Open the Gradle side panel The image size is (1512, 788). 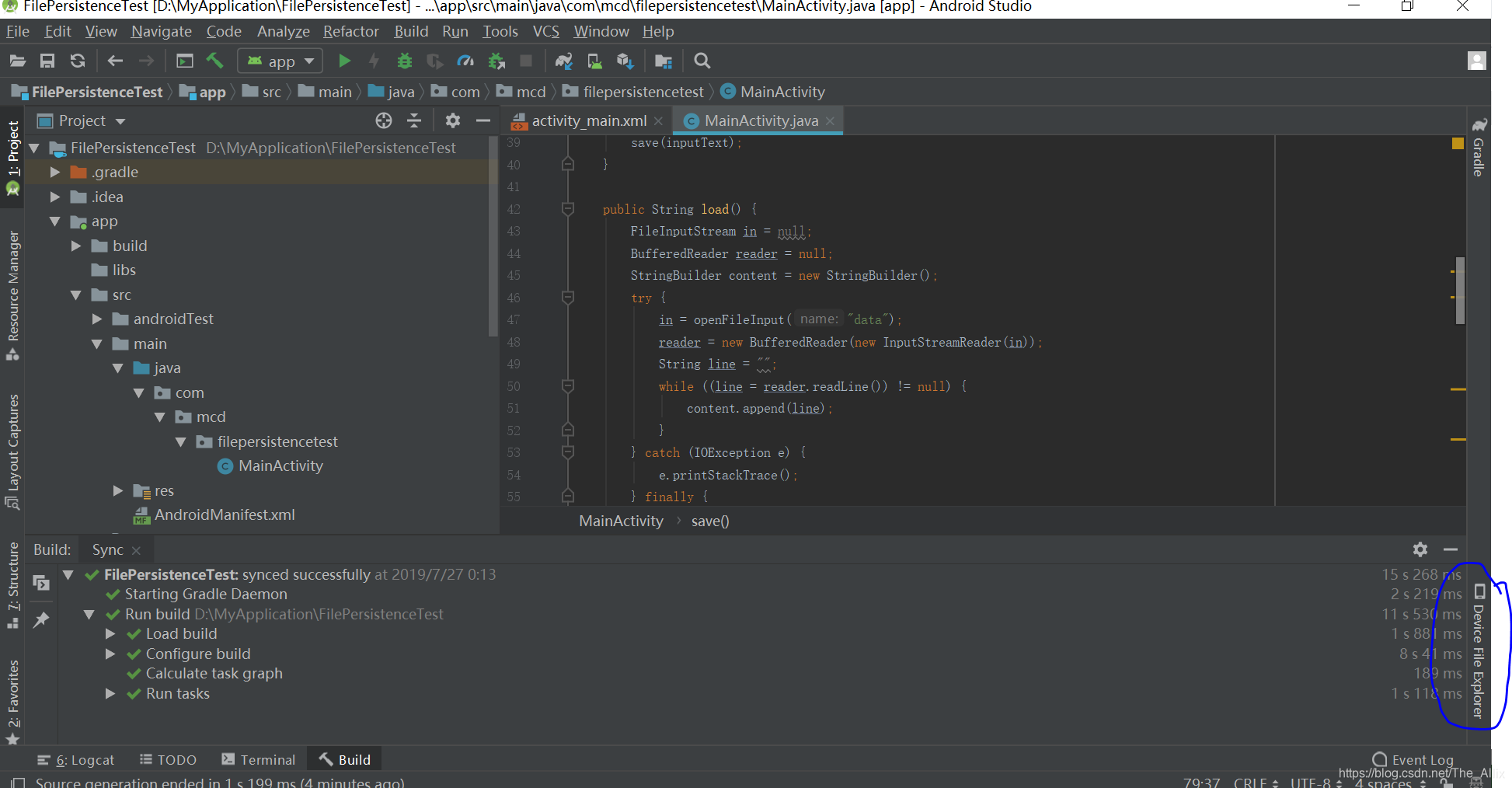(x=1479, y=148)
